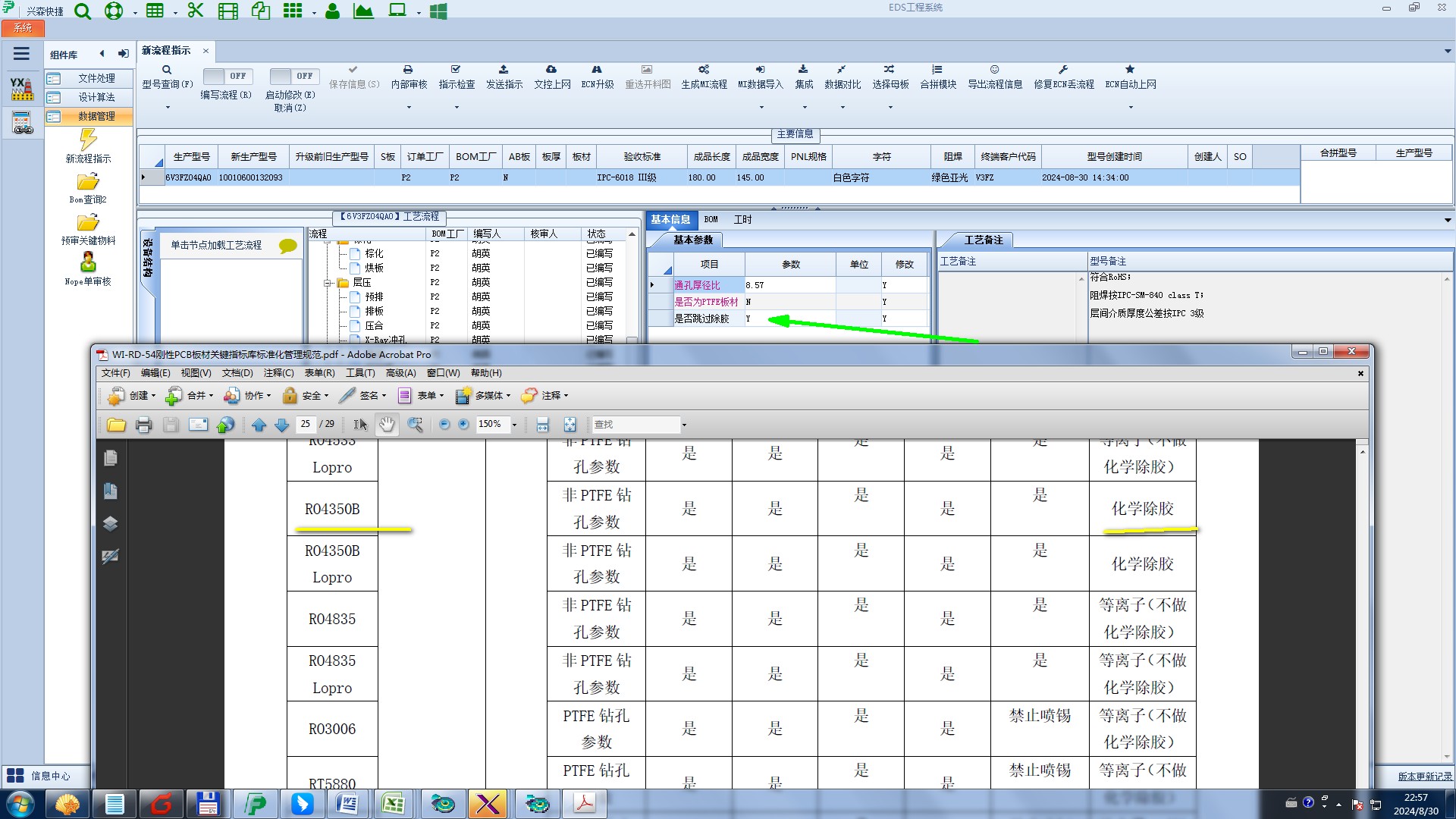The image size is (1456, 819).
Task: Expand the 型号查询 dropdown arrow
Action: click(x=168, y=107)
